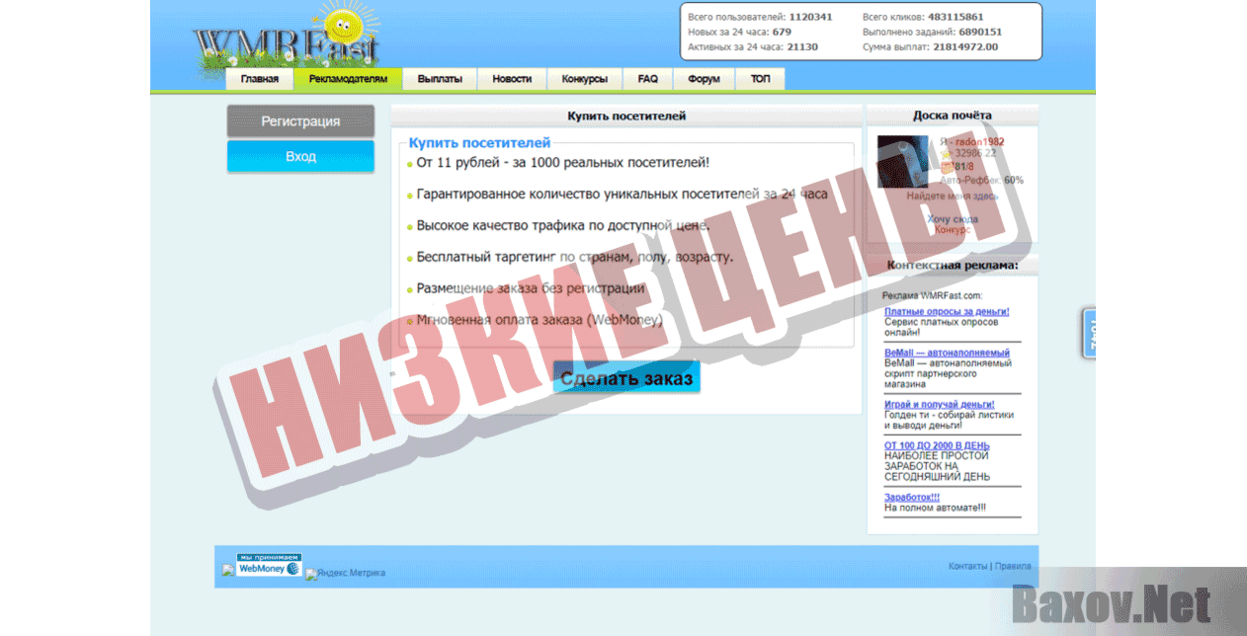Click the Хочу сюда link on honor board
Viewport: 1247px width, 636px height.
pos(953,219)
